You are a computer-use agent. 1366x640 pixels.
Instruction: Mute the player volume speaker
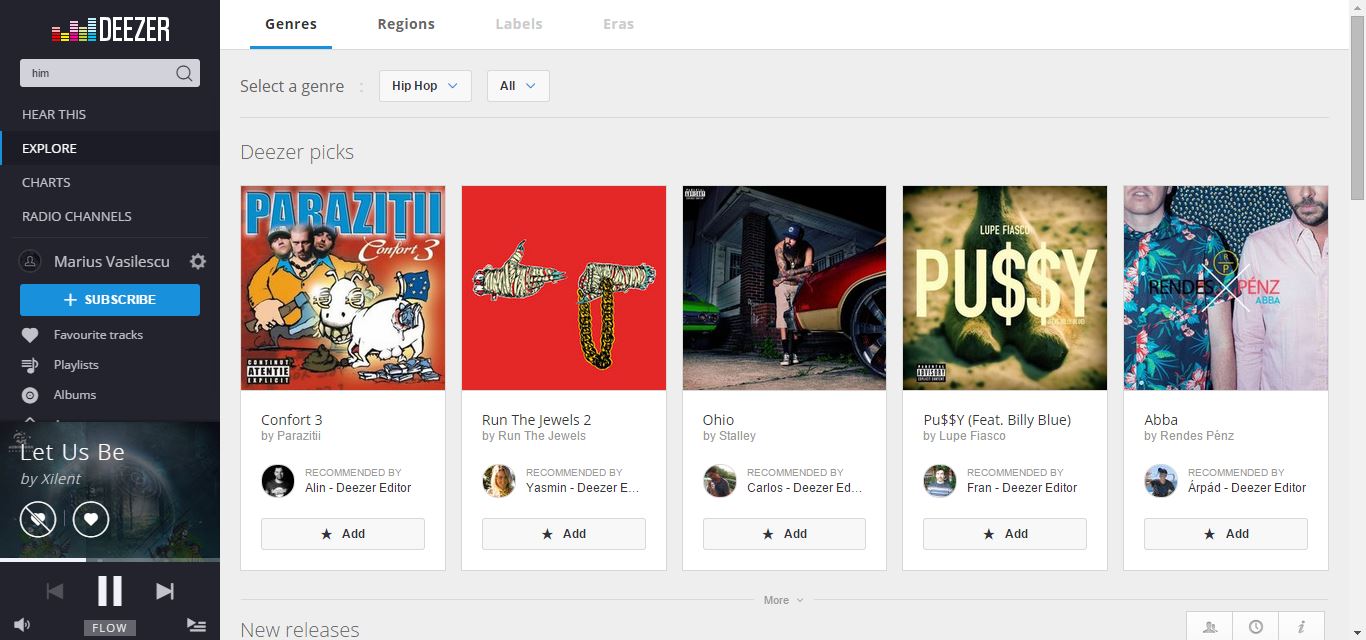(x=22, y=625)
